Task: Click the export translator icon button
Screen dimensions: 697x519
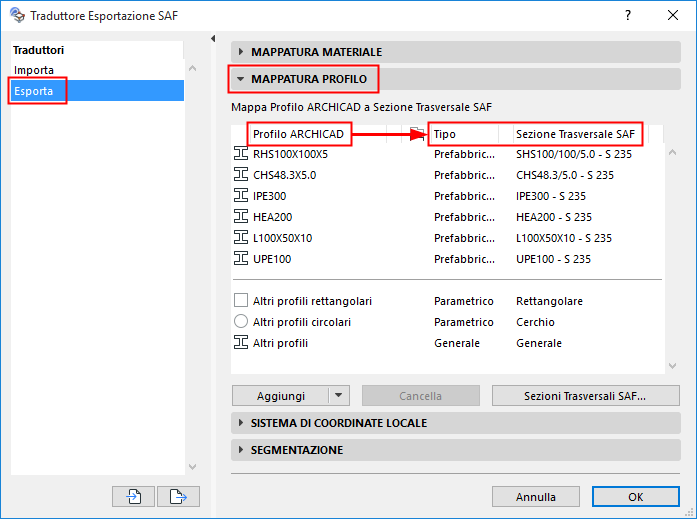Action: (178, 496)
